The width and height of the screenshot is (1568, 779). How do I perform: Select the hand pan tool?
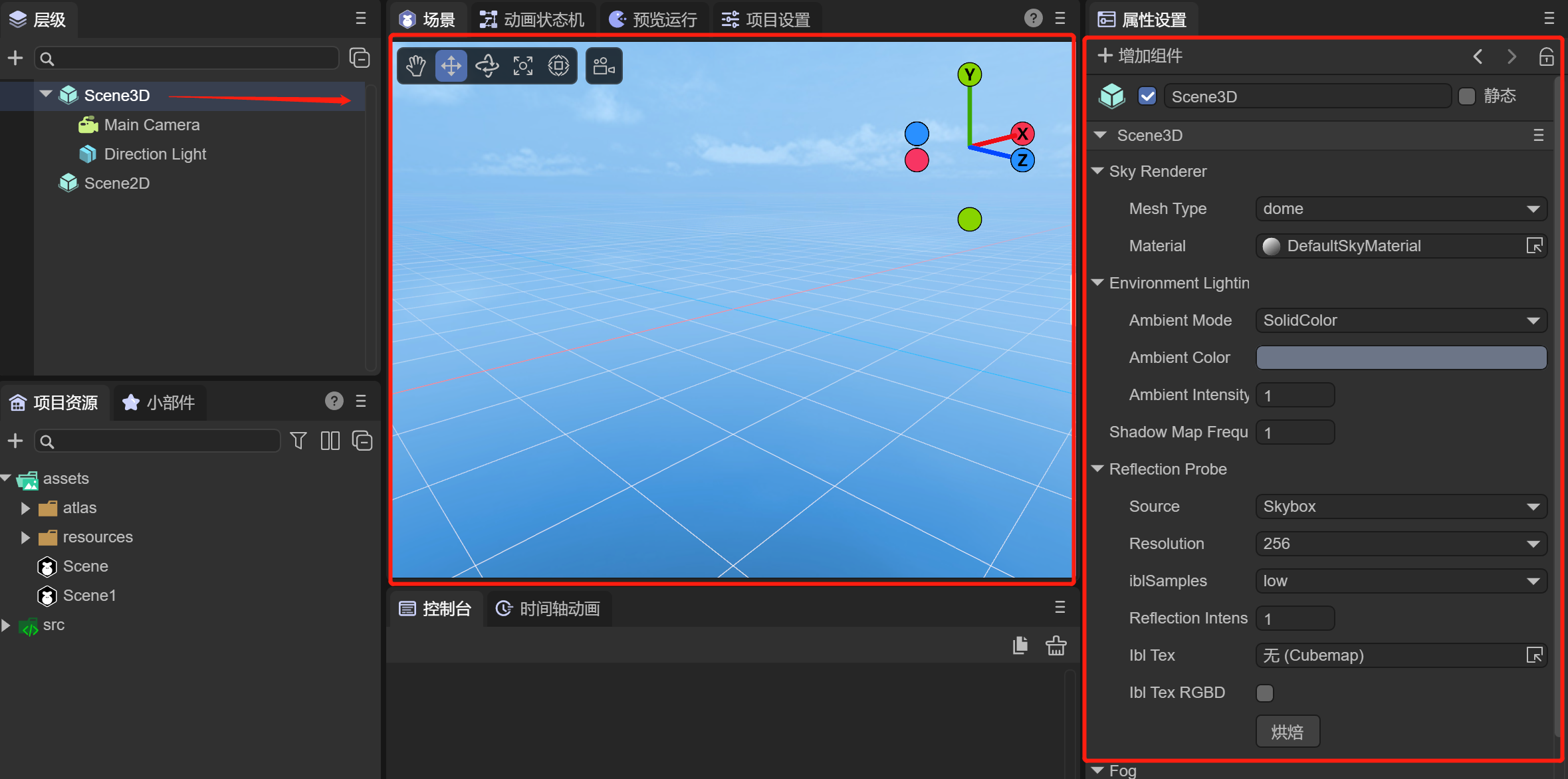pos(416,66)
